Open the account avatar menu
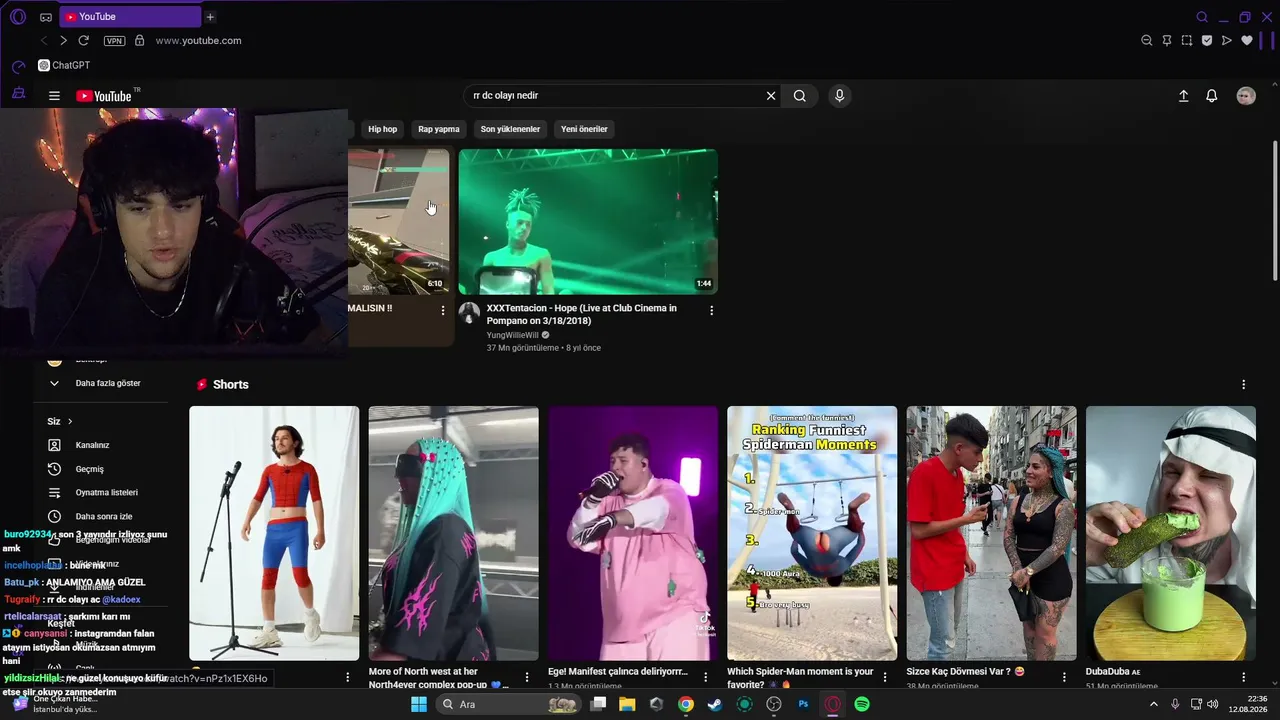The width and height of the screenshot is (1280, 720). pos(1246,96)
